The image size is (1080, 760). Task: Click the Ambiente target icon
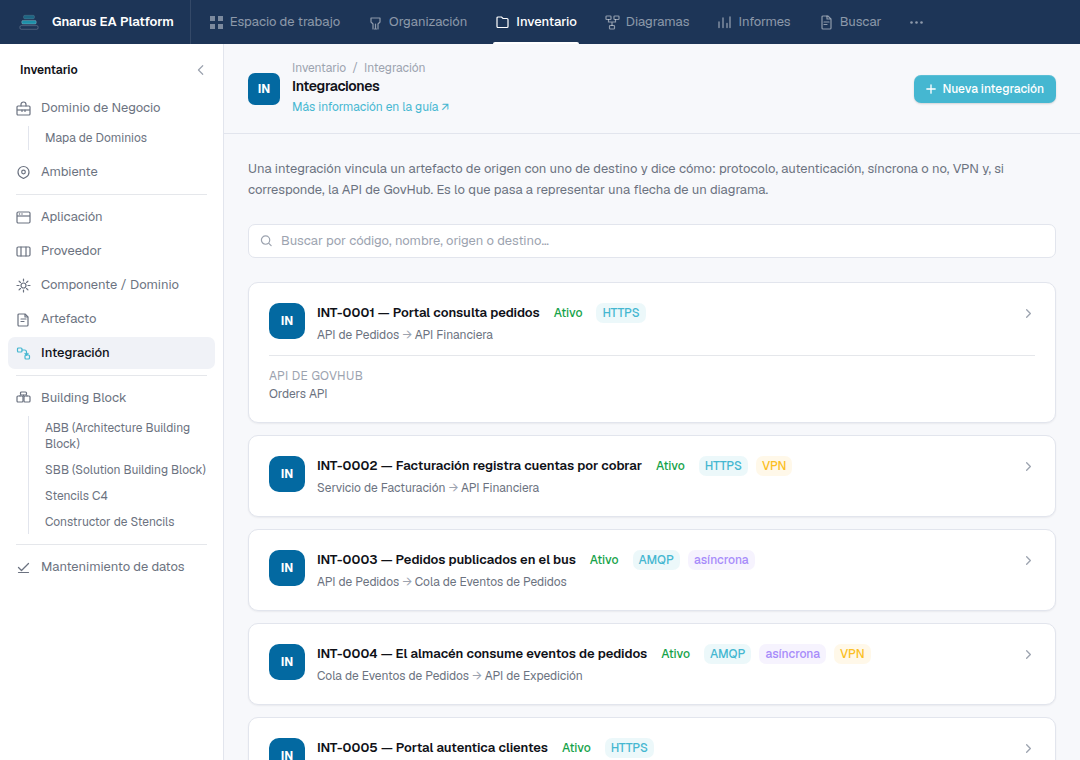pos(23,172)
